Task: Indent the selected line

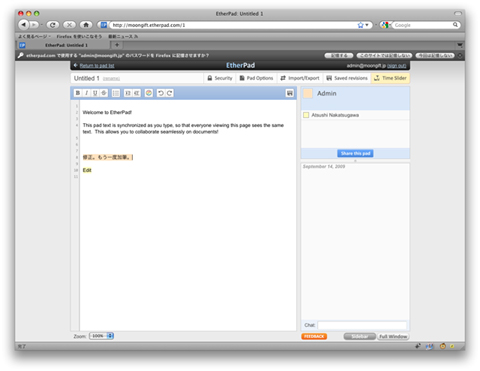Action: pos(128,93)
